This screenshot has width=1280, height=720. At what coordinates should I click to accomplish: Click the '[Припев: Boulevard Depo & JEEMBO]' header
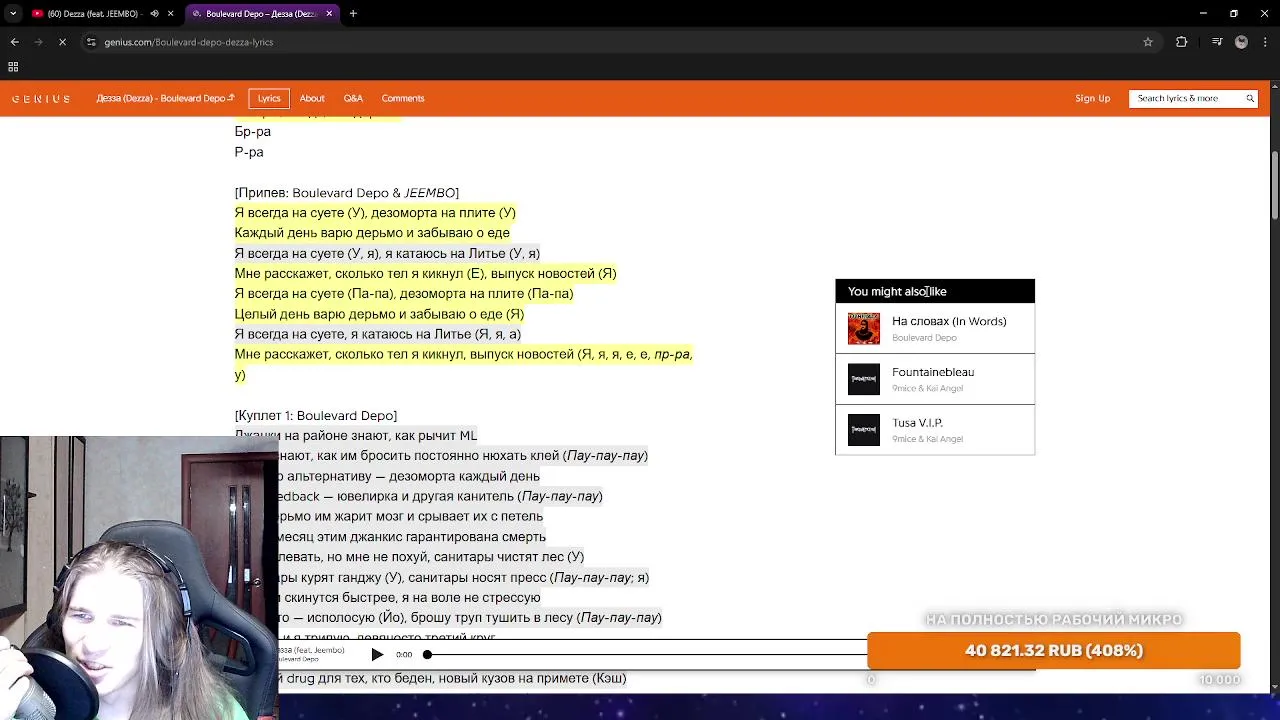click(347, 192)
